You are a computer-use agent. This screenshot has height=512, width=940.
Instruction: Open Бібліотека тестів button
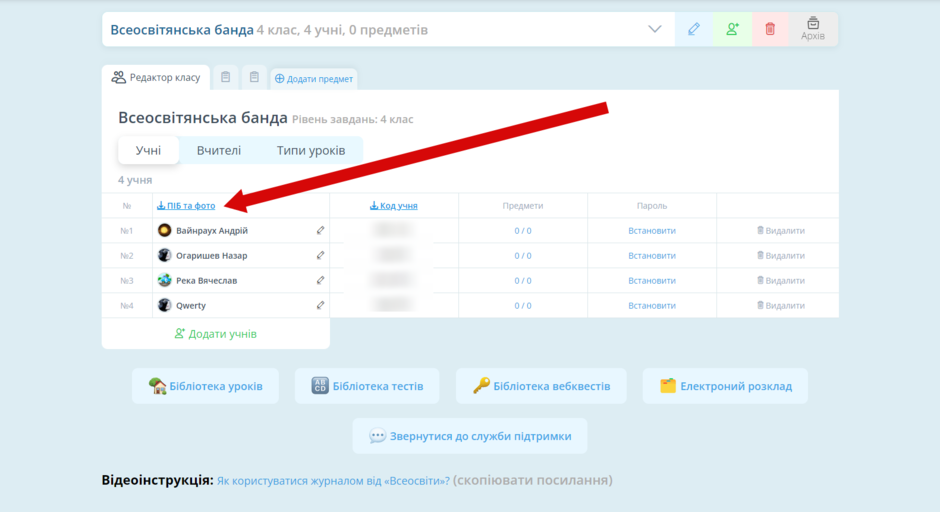[367, 386]
